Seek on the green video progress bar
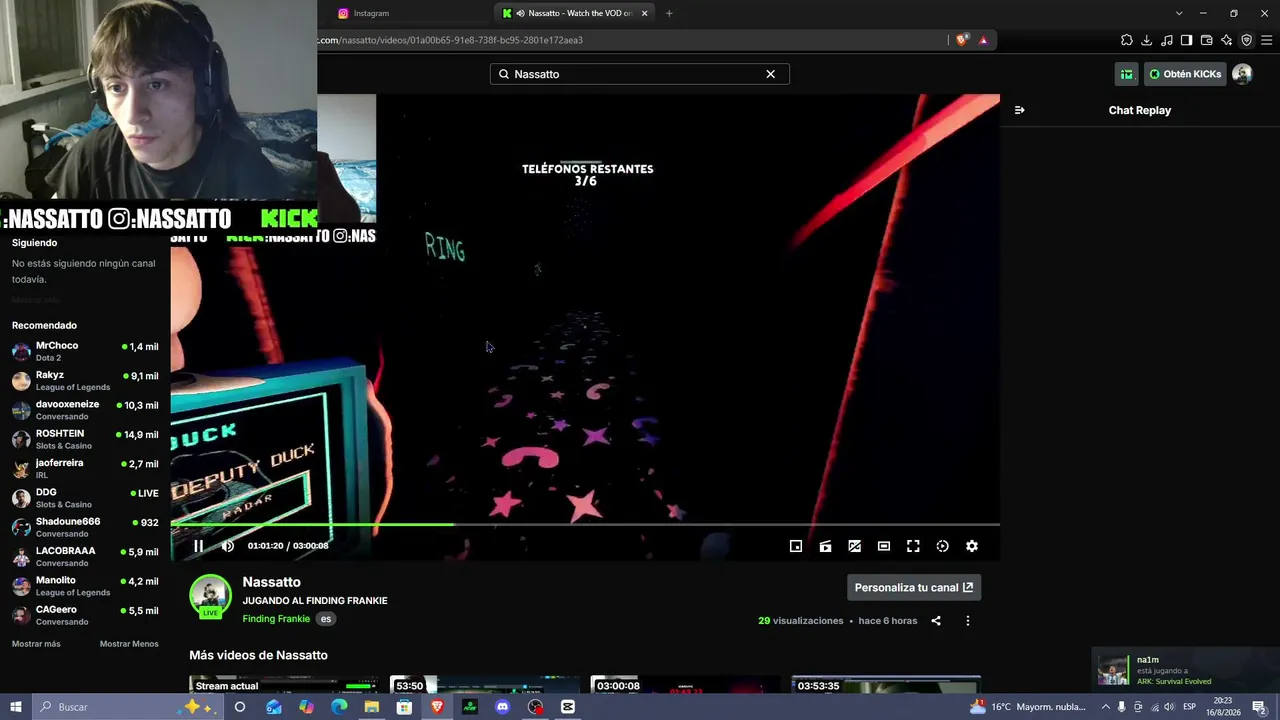 click(x=585, y=524)
